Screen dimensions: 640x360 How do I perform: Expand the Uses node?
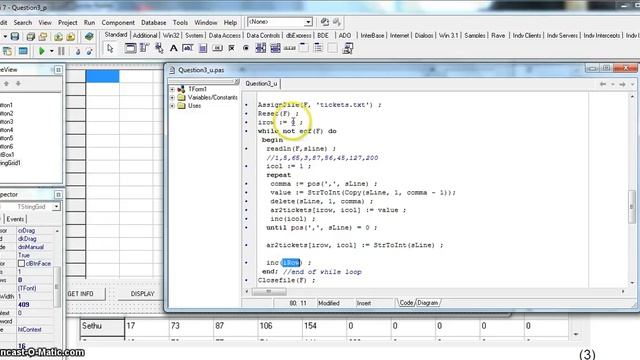point(172,106)
